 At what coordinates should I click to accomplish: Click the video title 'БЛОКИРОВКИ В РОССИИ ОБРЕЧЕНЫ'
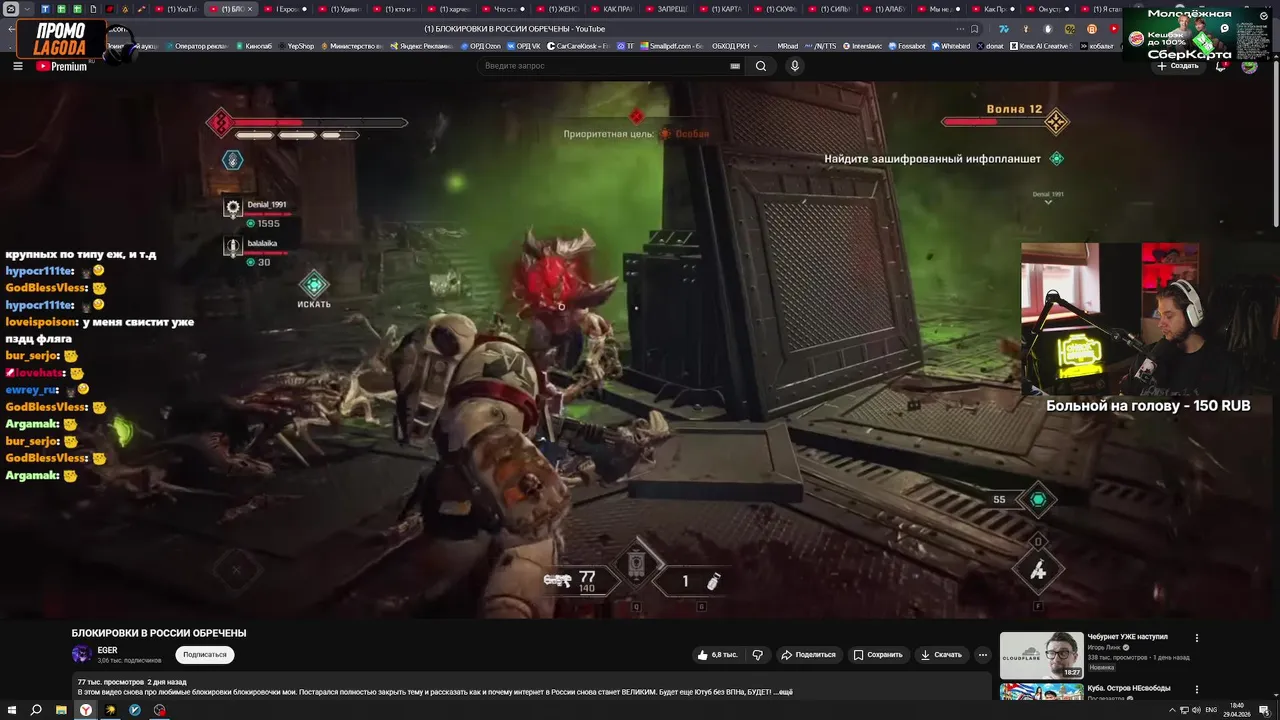pyautogui.click(x=159, y=633)
